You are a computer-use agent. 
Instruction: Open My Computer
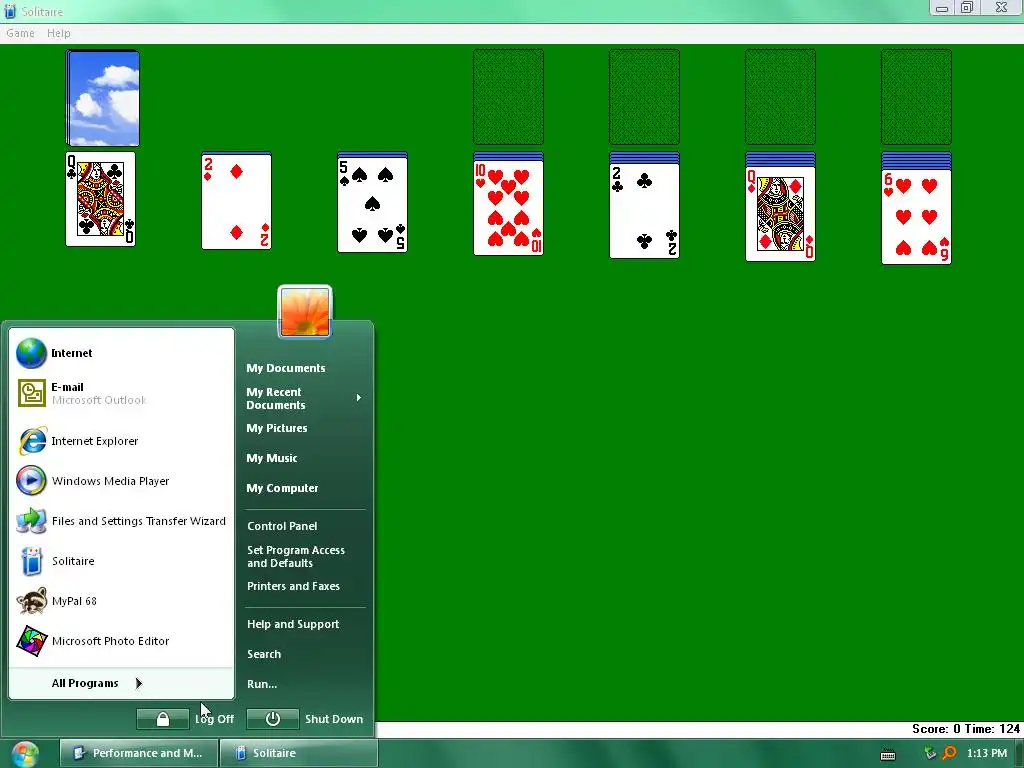(x=282, y=488)
